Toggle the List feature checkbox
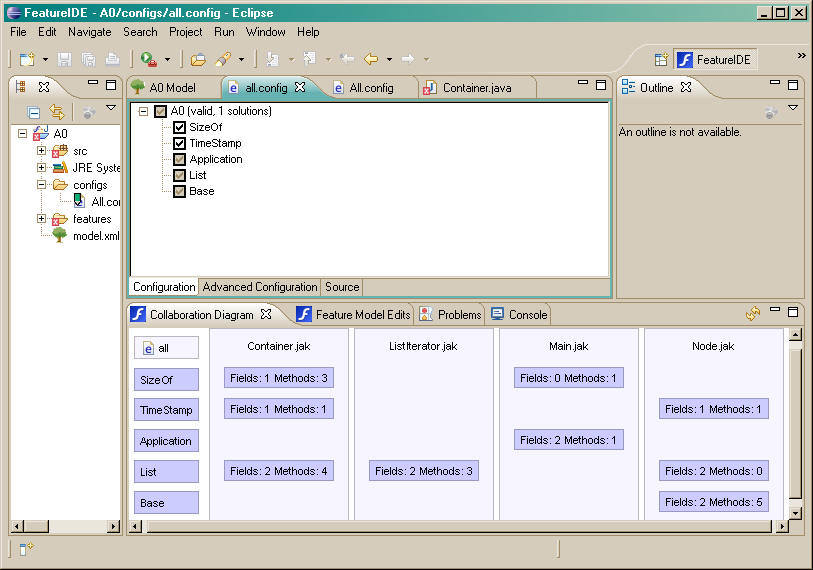The height and width of the screenshot is (570, 813). [x=179, y=175]
